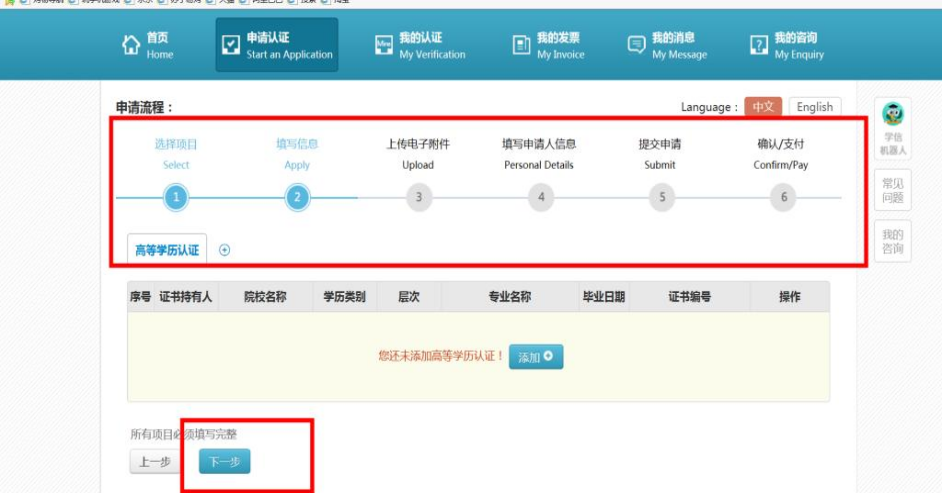Image resolution: width=943 pixels, height=493 pixels.
Task: Open My Message chat icon
Action: [636, 46]
